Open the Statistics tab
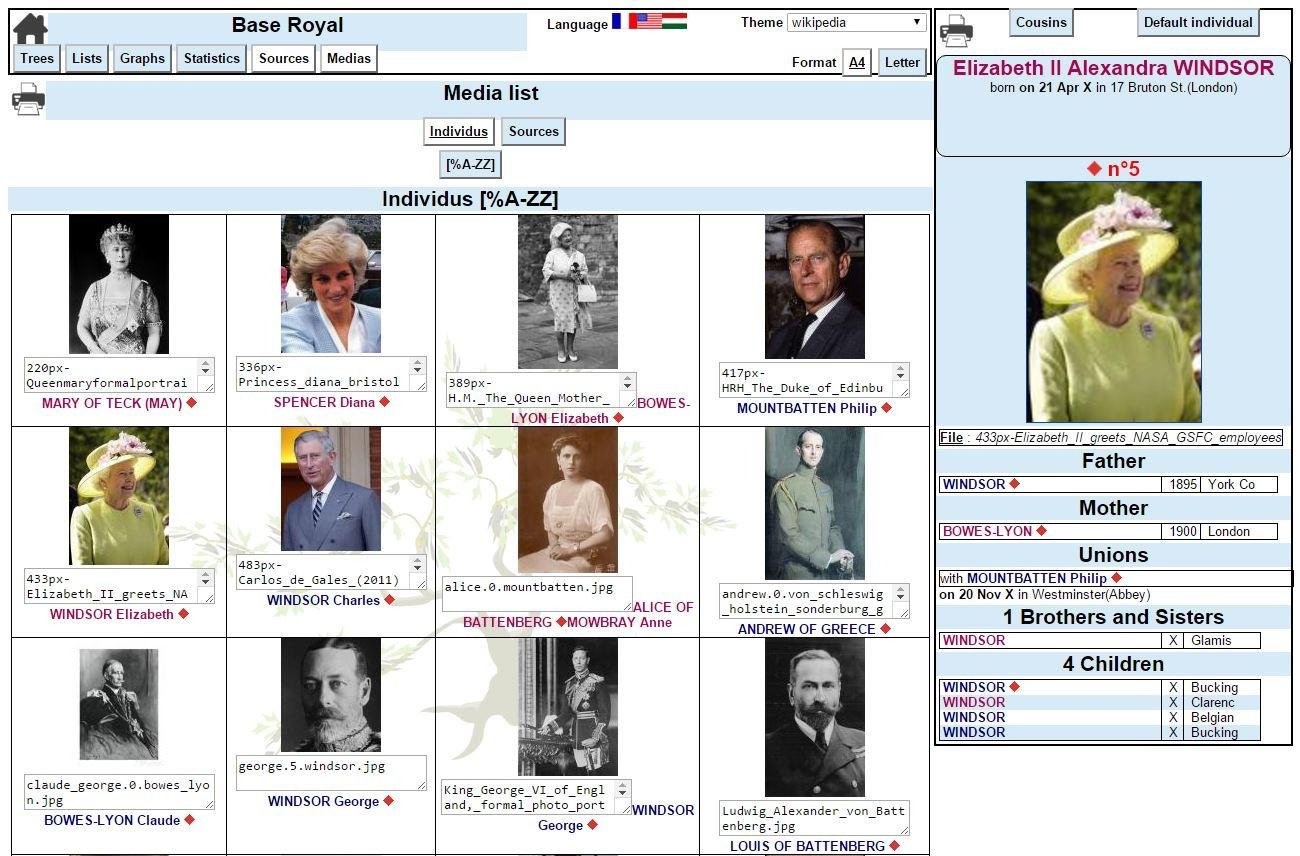Screen dimensions: 1300x856 [211, 58]
